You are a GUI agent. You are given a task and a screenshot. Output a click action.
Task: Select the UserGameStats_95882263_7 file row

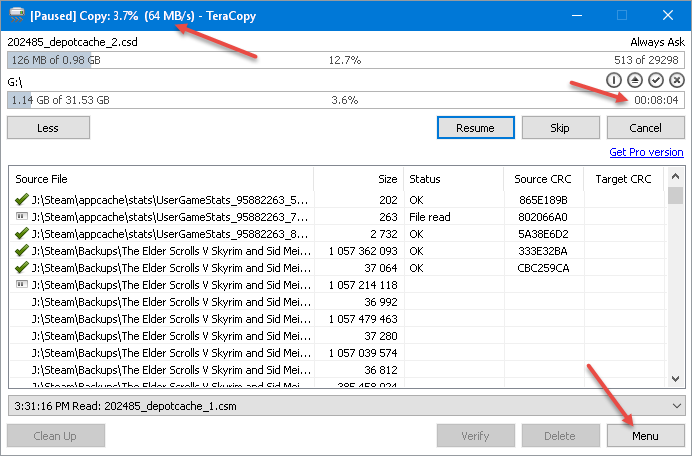pyautogui.click(x=337, y=217)
